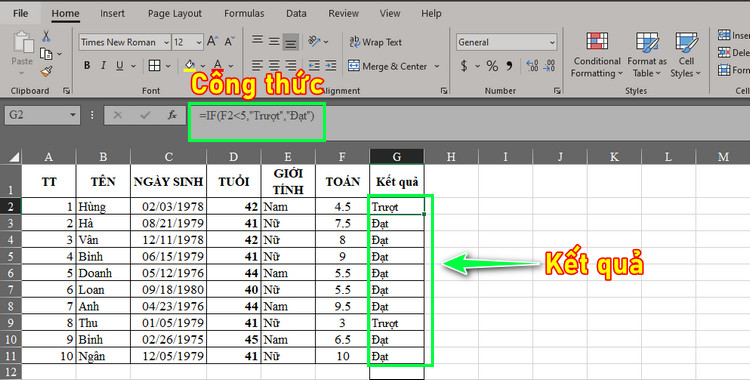Viewport: 750px width, 380px height.
Task: Switch to the View tab
Action: [390, 13]
